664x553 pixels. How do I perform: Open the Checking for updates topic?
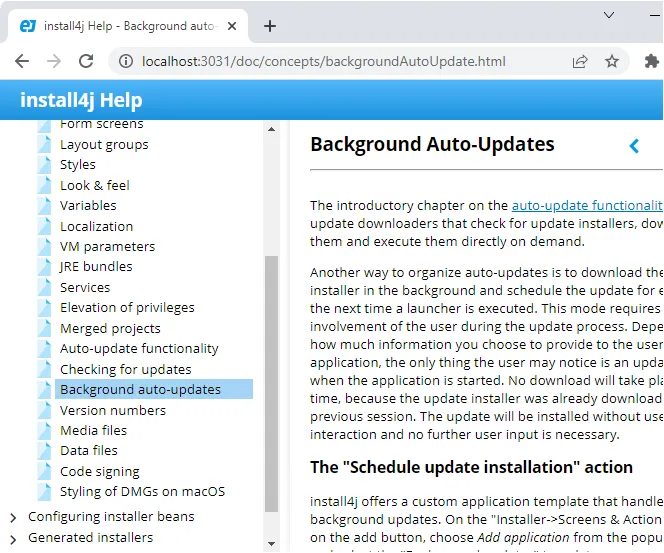(x=126, y=369)
